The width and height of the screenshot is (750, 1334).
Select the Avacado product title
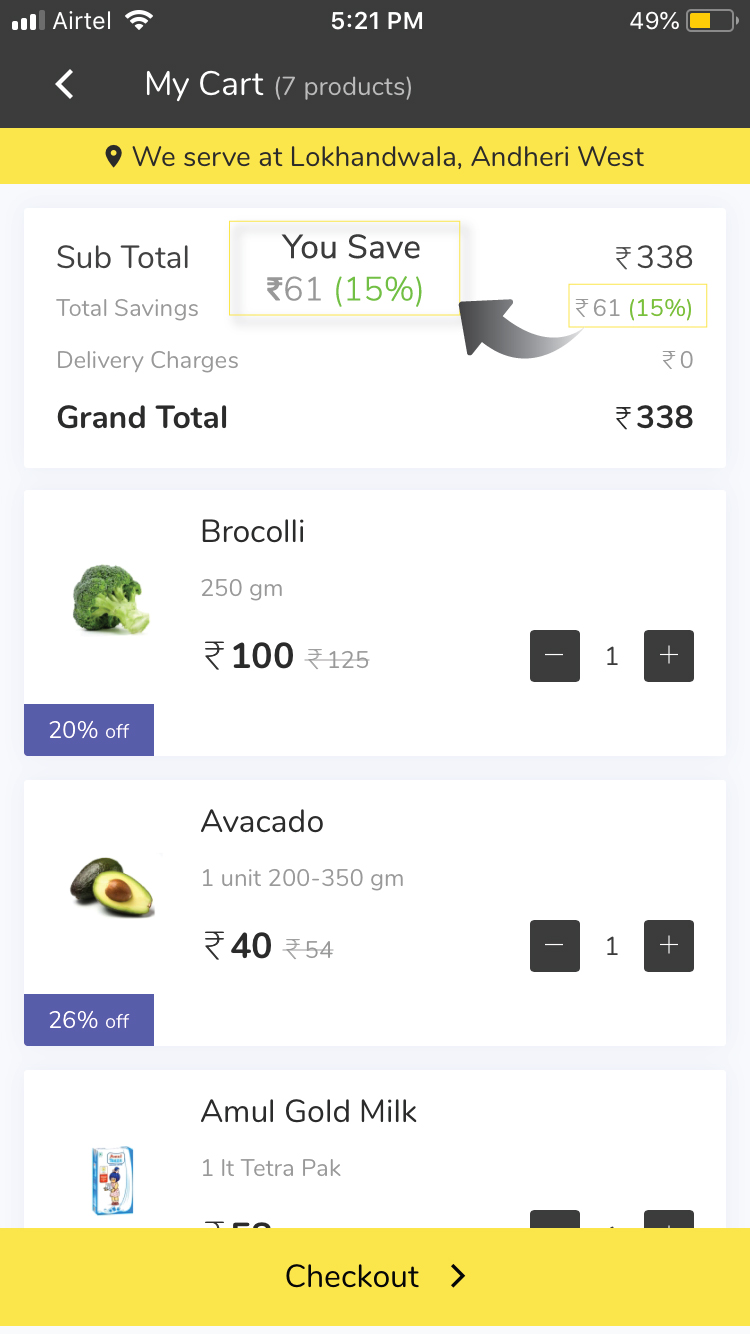point(262,821)
